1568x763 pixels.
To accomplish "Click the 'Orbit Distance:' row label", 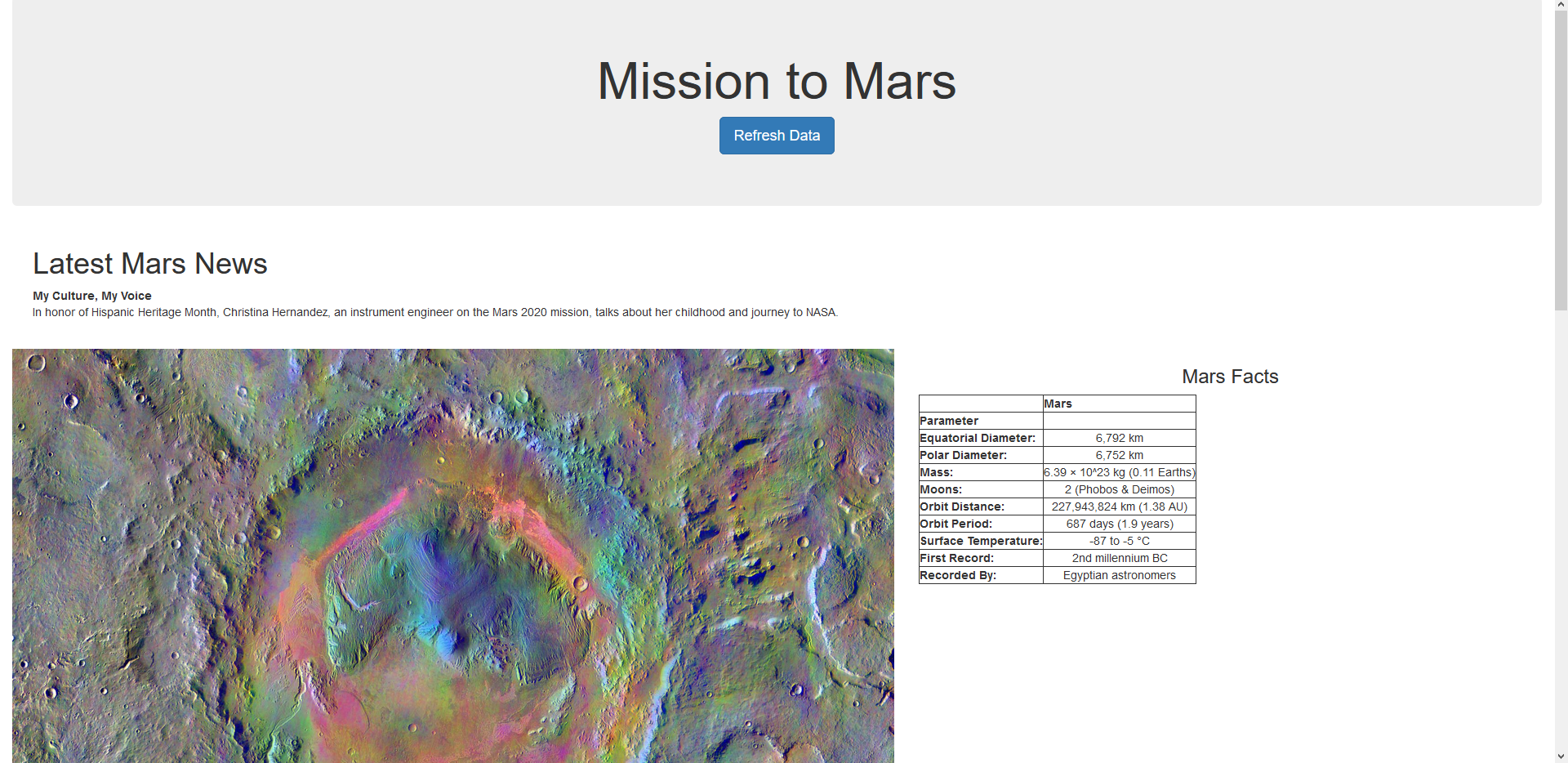I will [981, 506].
